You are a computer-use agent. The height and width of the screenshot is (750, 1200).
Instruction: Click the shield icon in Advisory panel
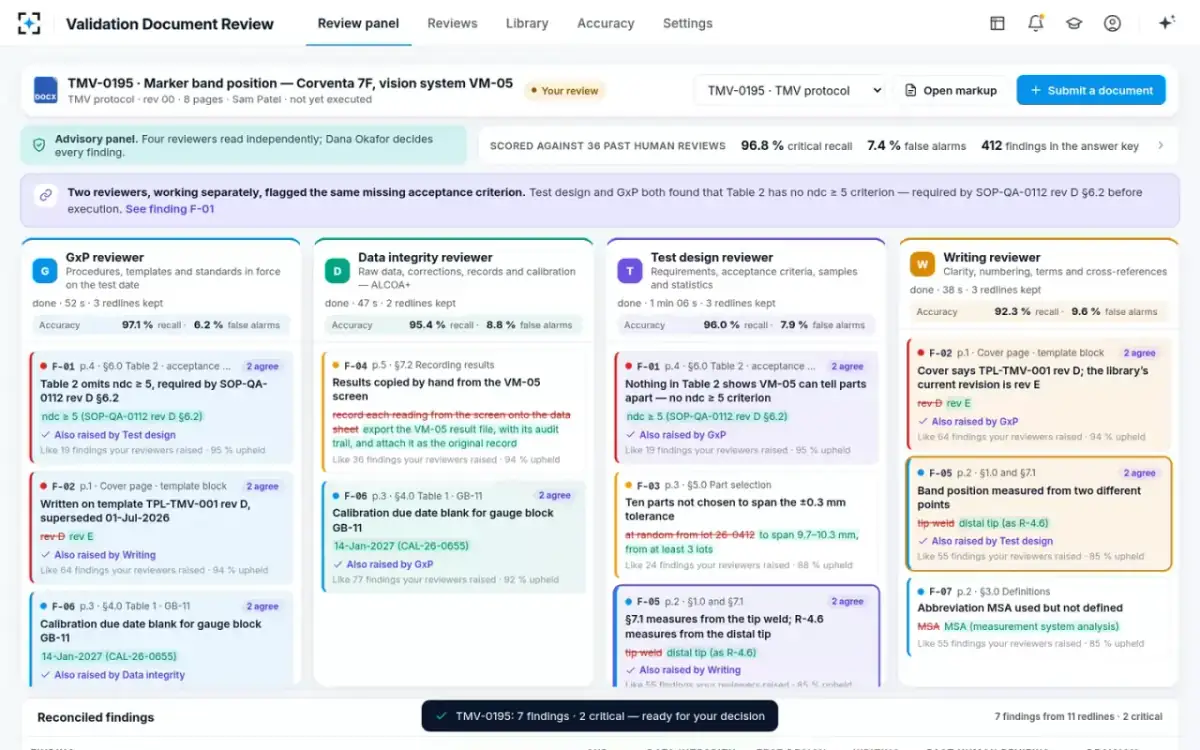tap(39, 145)
